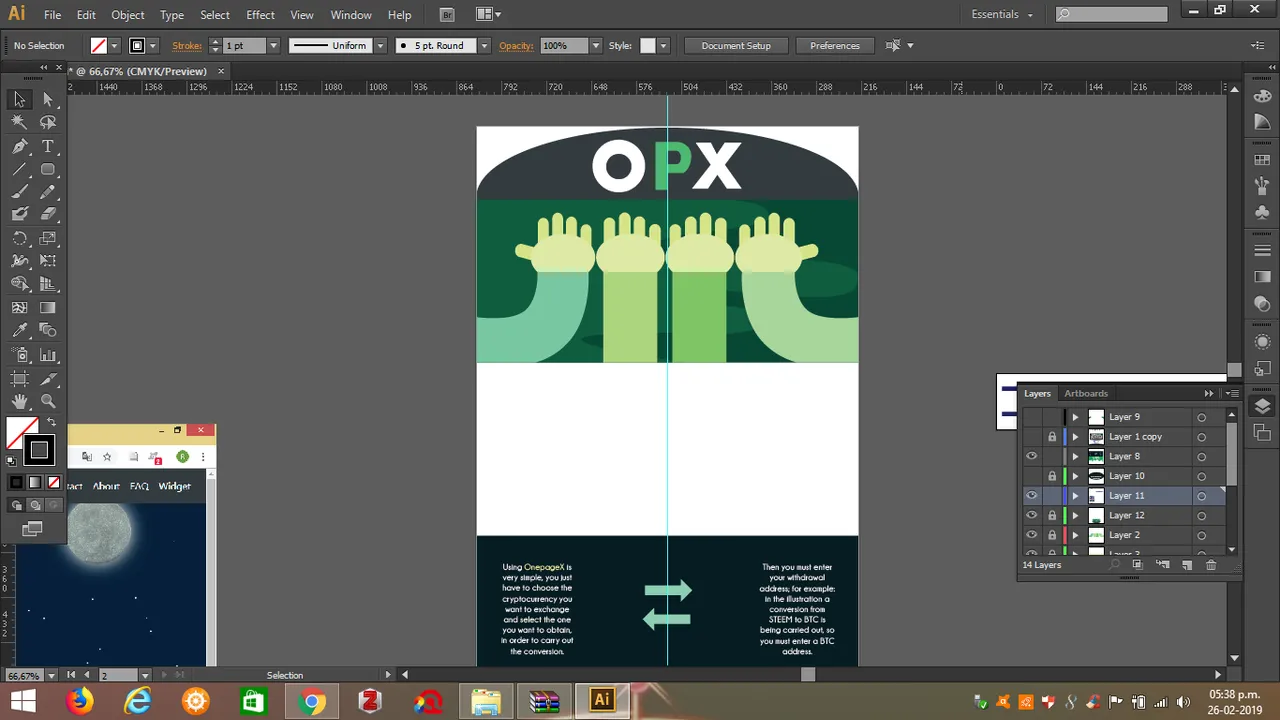Unlock Layer 10 via its lock icon
This screenshot has width=1280, height=720.
1052,476
